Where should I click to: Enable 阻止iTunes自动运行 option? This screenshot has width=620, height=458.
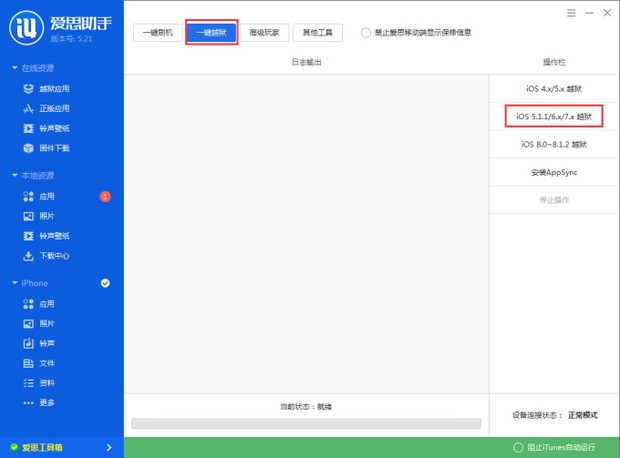point(518,447)
